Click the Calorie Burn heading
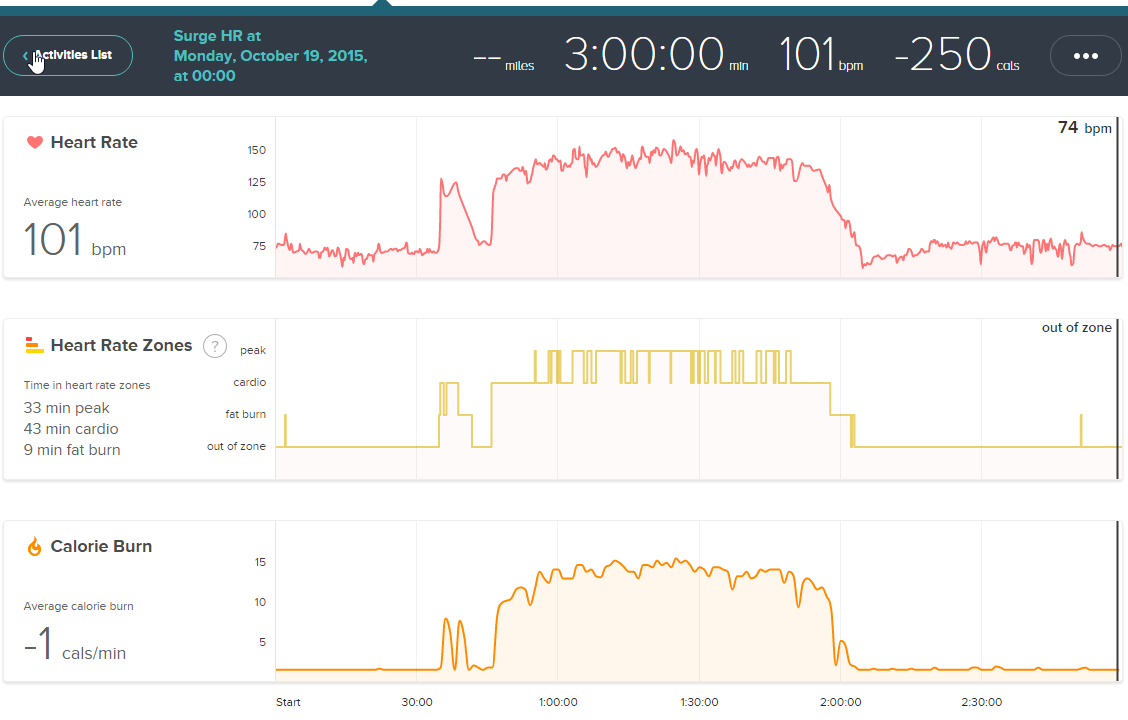1128x720 pixels. pyautogui.click(x=101, y=547)
